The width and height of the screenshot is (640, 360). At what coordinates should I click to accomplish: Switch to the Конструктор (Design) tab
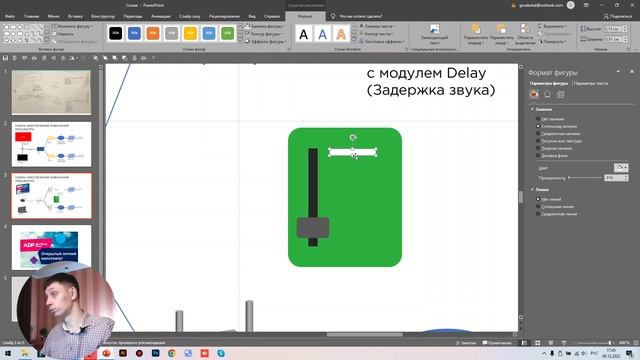tap(103, 16)
